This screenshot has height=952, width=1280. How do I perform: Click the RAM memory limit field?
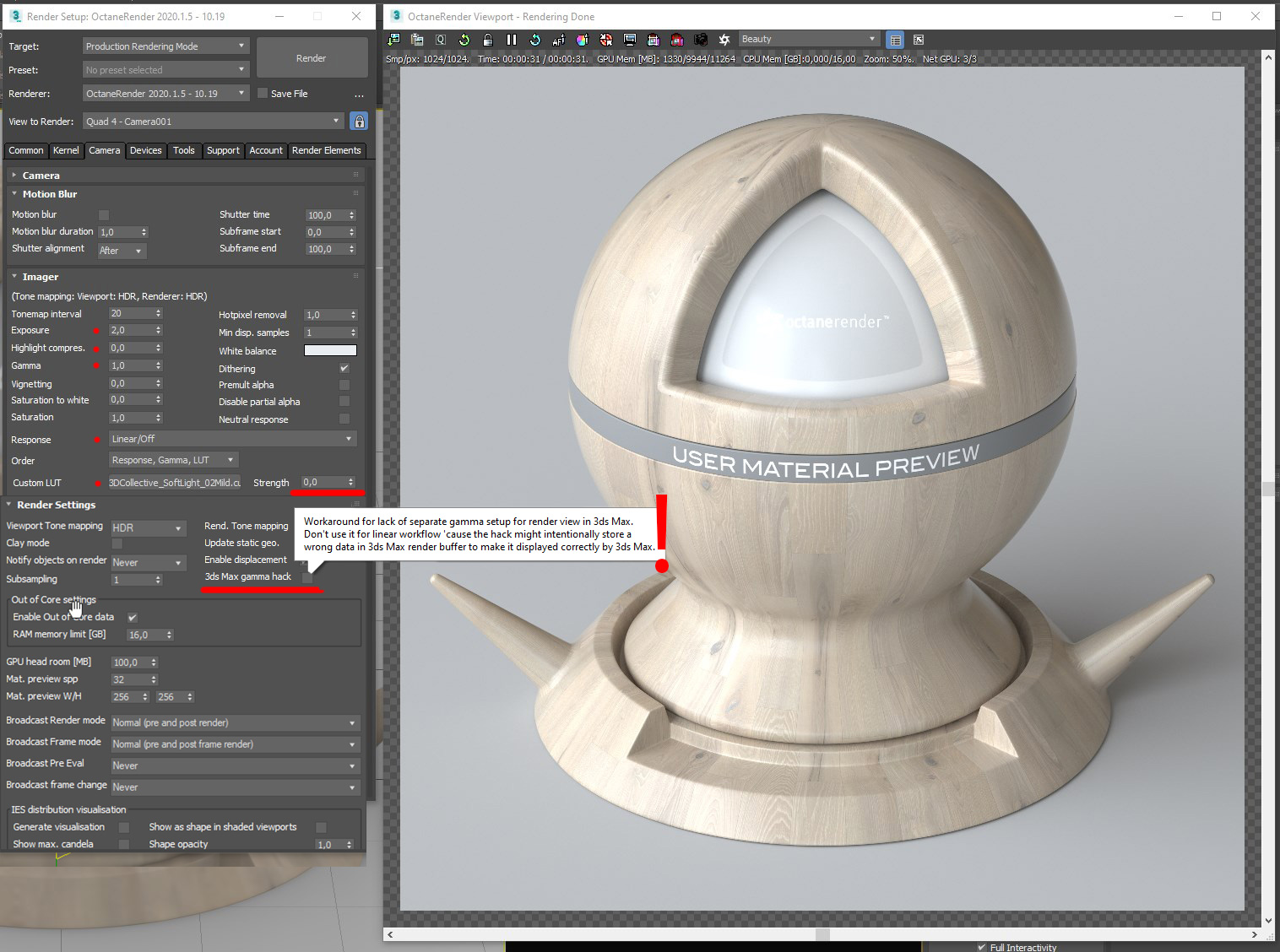[145, 636]
